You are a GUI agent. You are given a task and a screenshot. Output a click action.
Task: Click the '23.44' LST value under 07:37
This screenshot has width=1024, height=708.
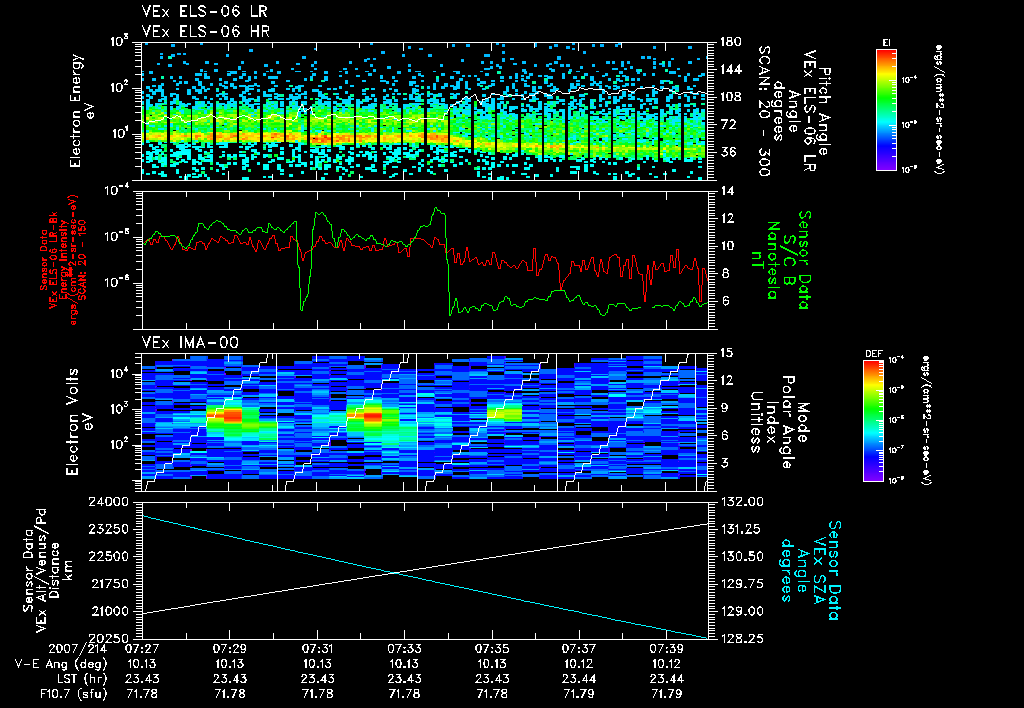pyautogui.click(x=579, y=679)
